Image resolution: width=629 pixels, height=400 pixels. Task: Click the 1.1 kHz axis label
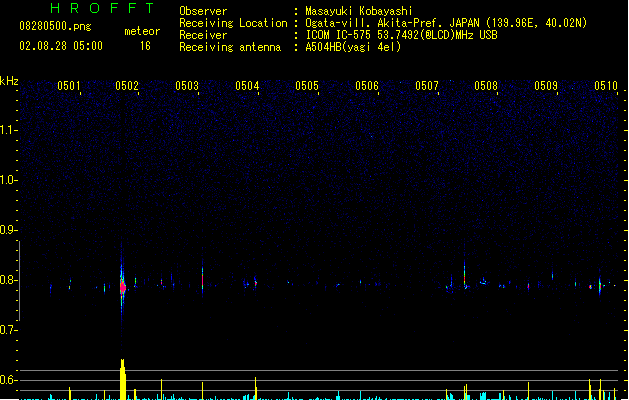(8, 130)
